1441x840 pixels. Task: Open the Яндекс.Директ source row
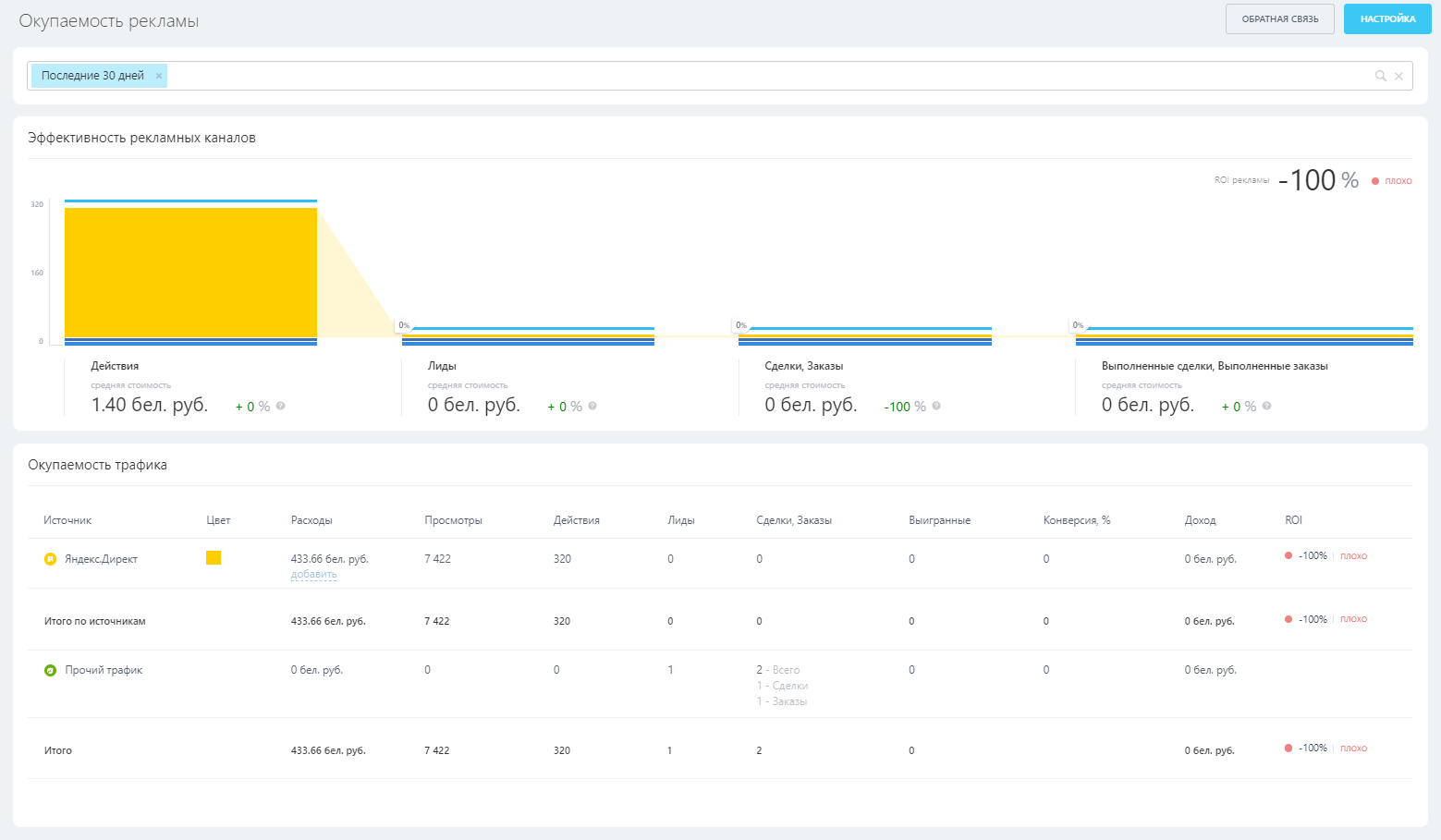[x=101, y=559]
